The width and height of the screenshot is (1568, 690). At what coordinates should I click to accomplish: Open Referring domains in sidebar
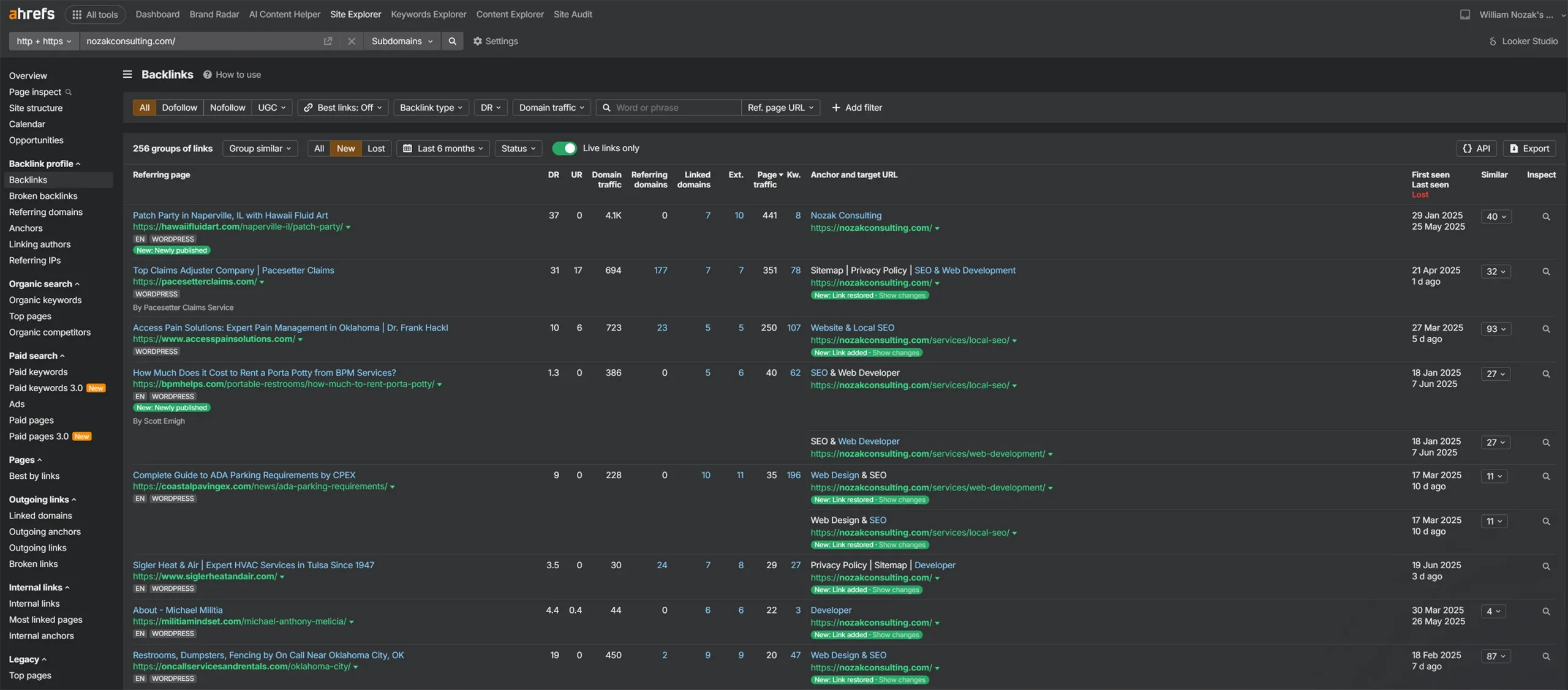coord(45,212)
